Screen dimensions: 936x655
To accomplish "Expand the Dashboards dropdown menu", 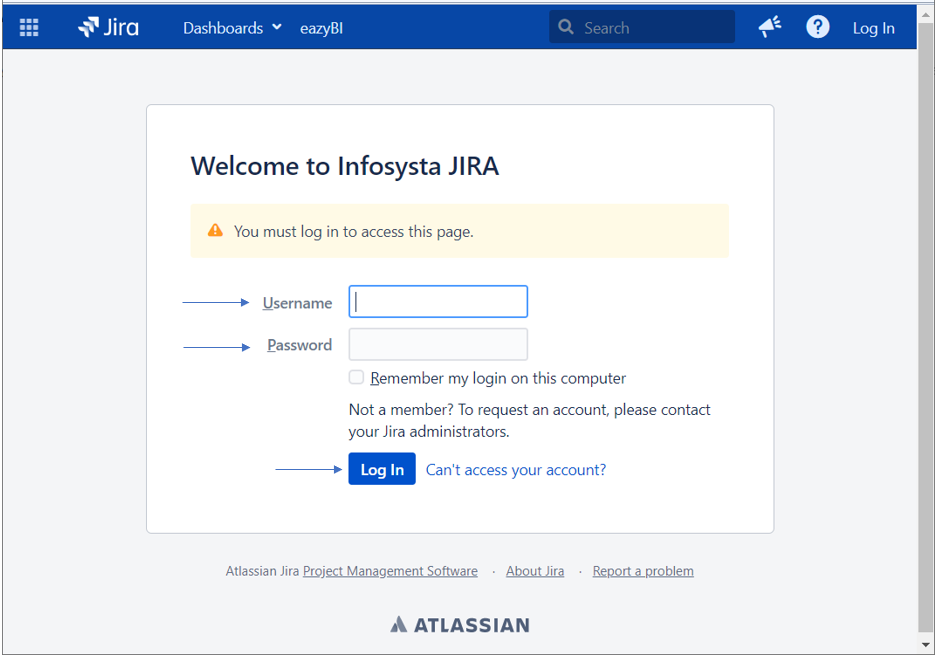I will 232,28.
